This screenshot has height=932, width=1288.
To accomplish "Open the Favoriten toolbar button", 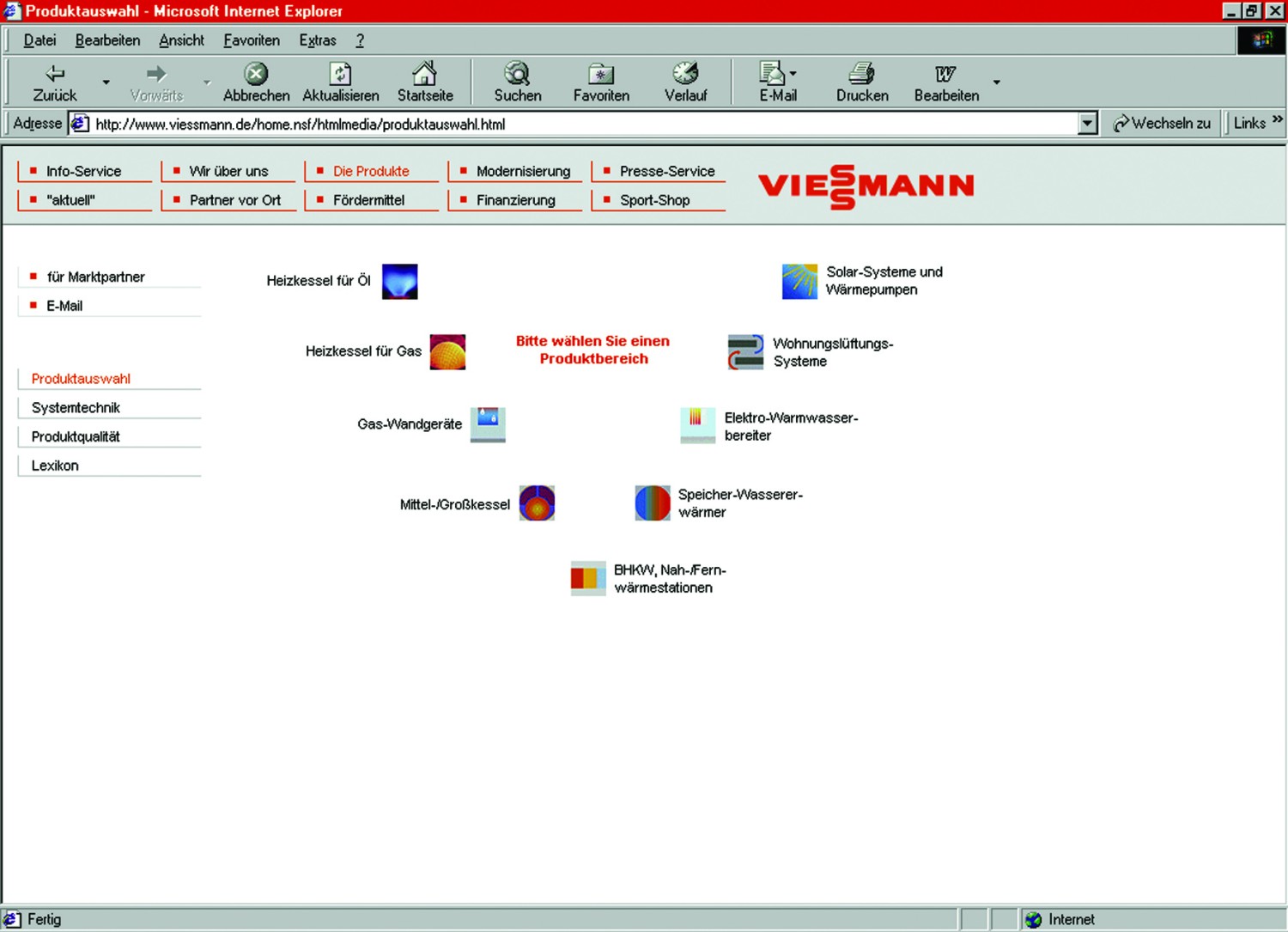I will click(601, 82).
